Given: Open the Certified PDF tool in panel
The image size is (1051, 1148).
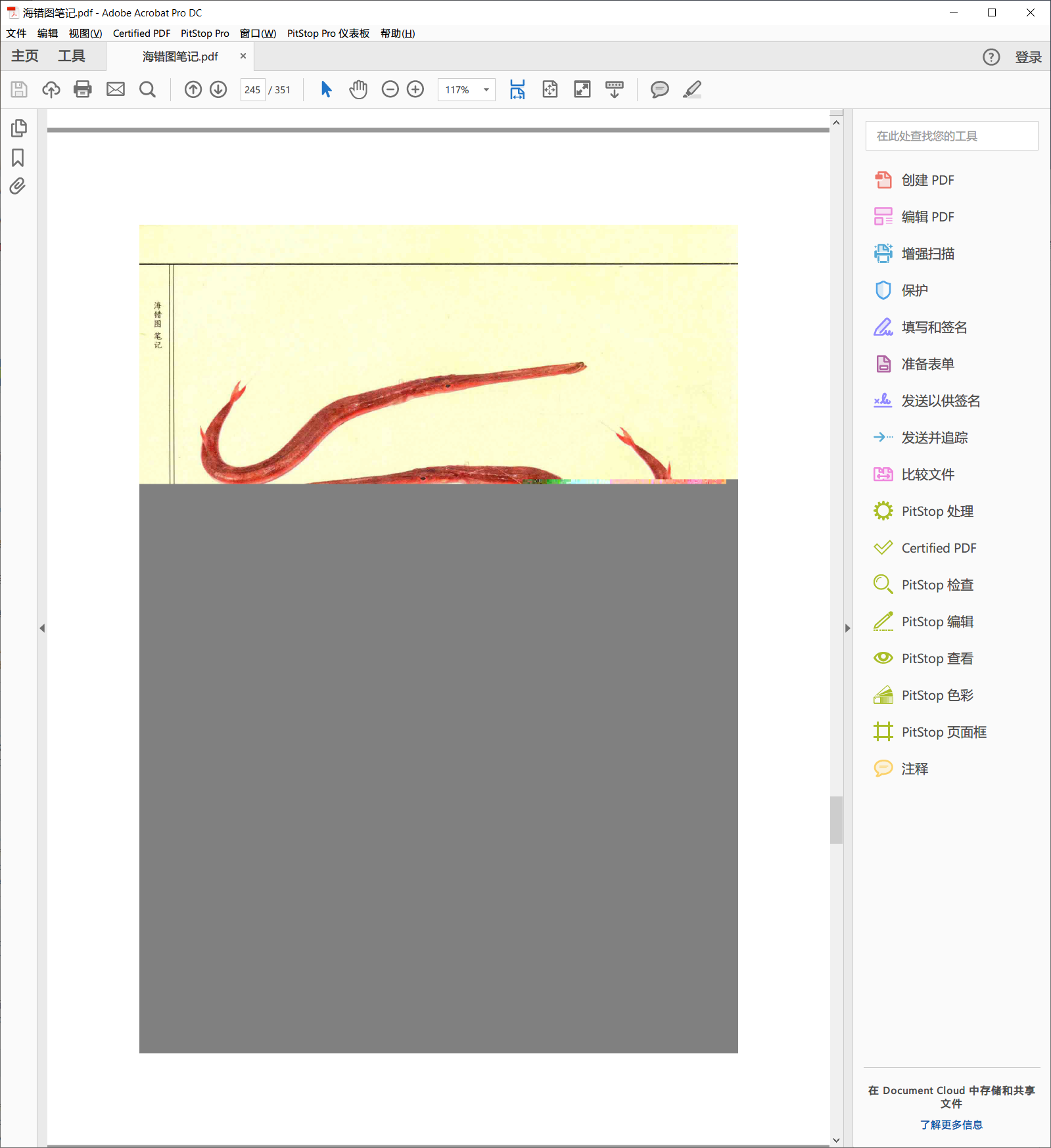Looking at the screenshot, I should 925,548.
